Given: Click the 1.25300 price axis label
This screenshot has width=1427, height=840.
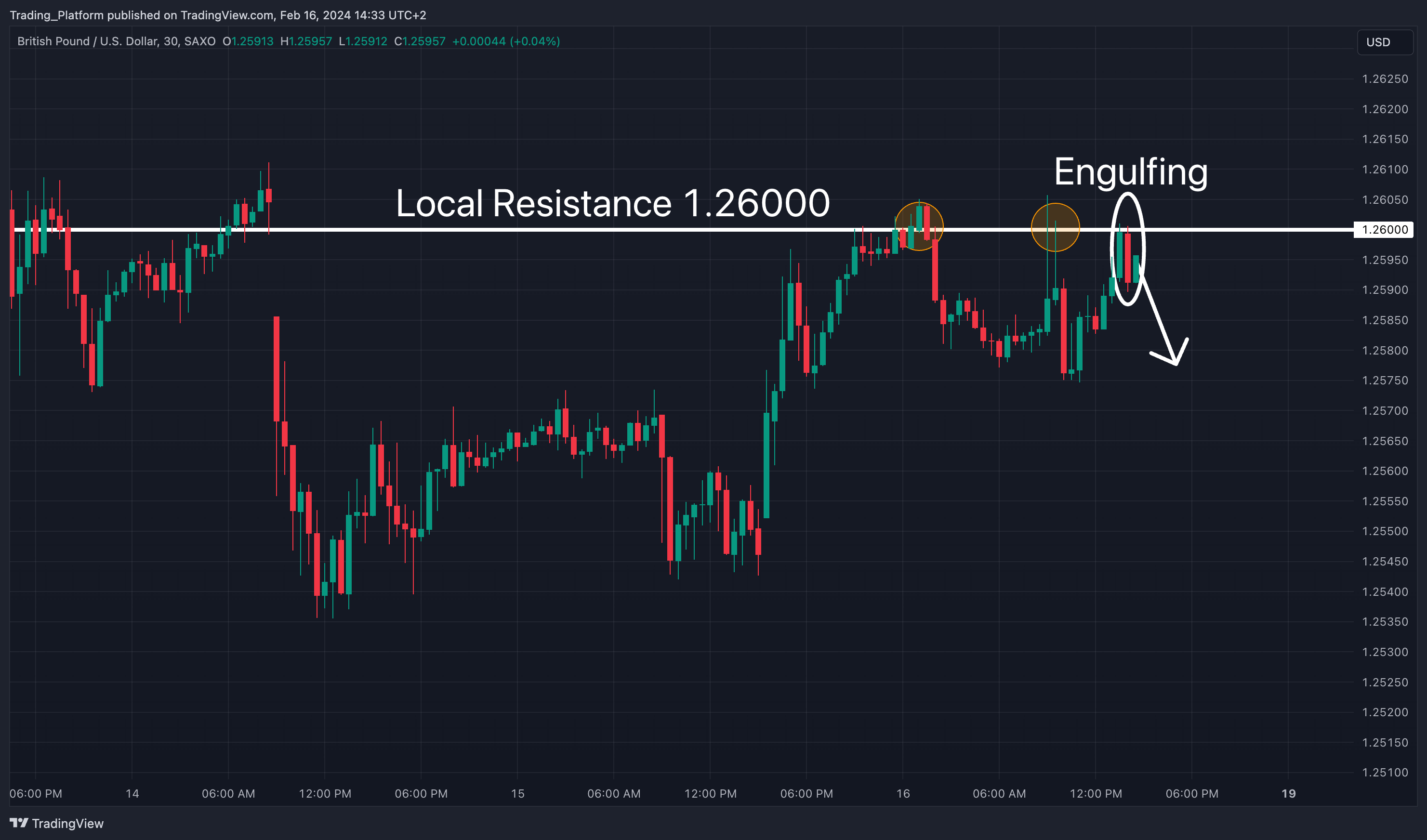Looking at the screenshot, I should pos(1385,652).
